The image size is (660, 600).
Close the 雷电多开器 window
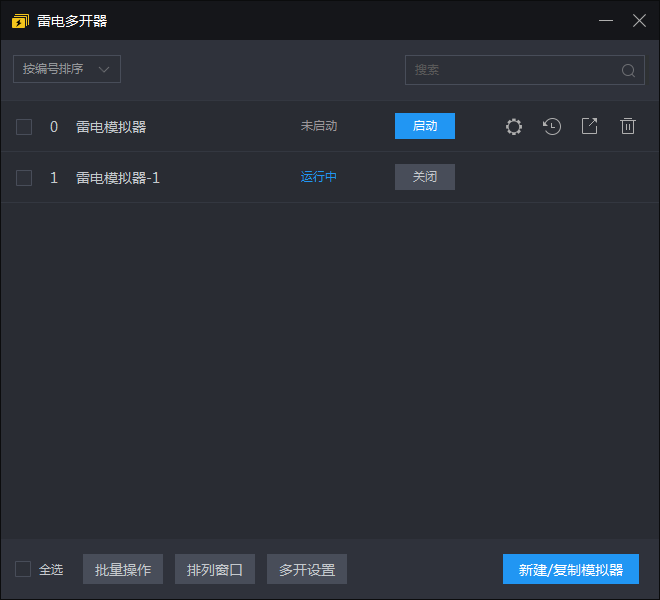pos(639,20)
